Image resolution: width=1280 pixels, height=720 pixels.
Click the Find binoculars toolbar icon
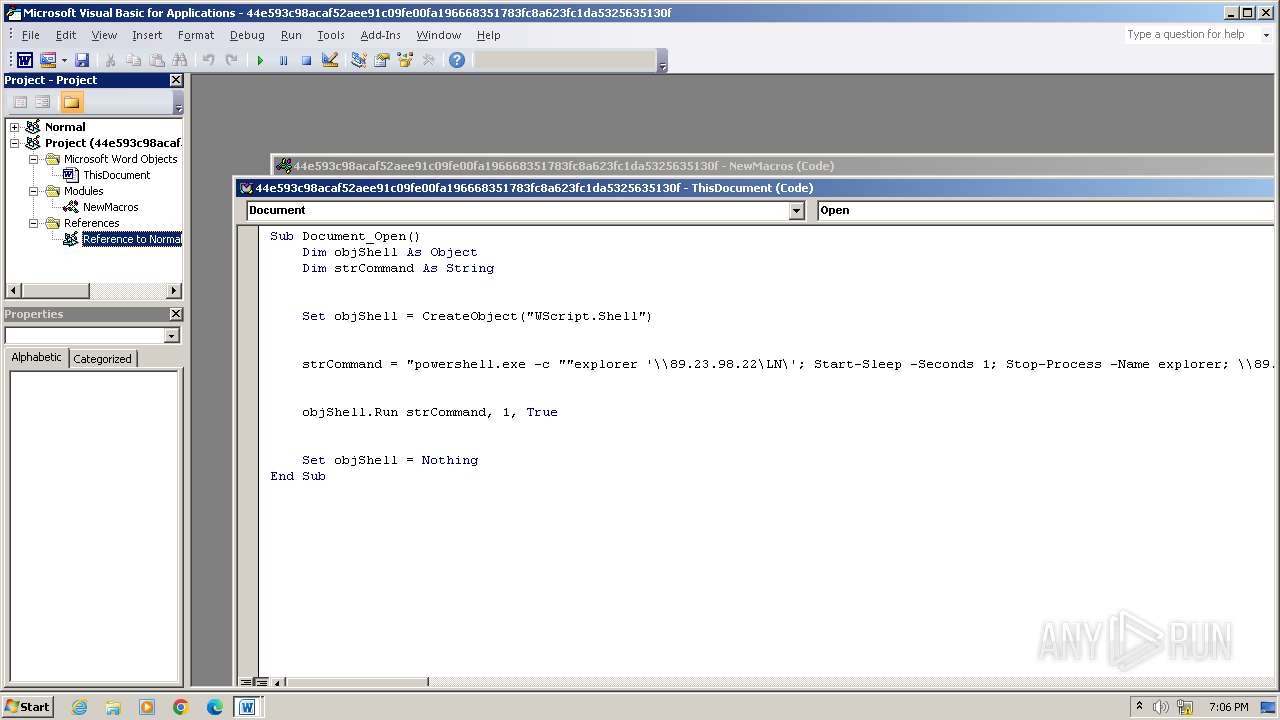(180, 60)
